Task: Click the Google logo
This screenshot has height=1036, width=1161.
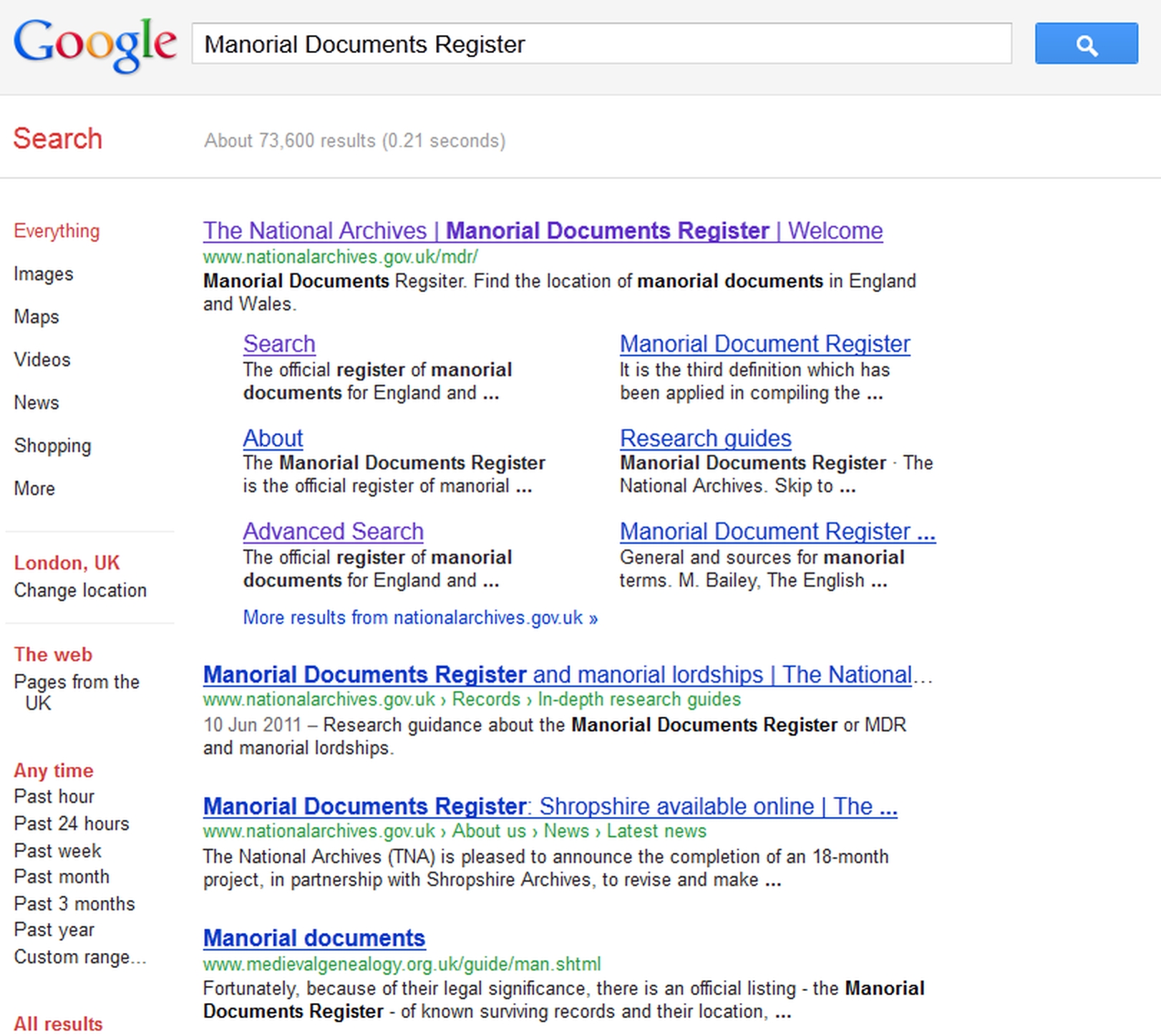Action: pos(95,44)
